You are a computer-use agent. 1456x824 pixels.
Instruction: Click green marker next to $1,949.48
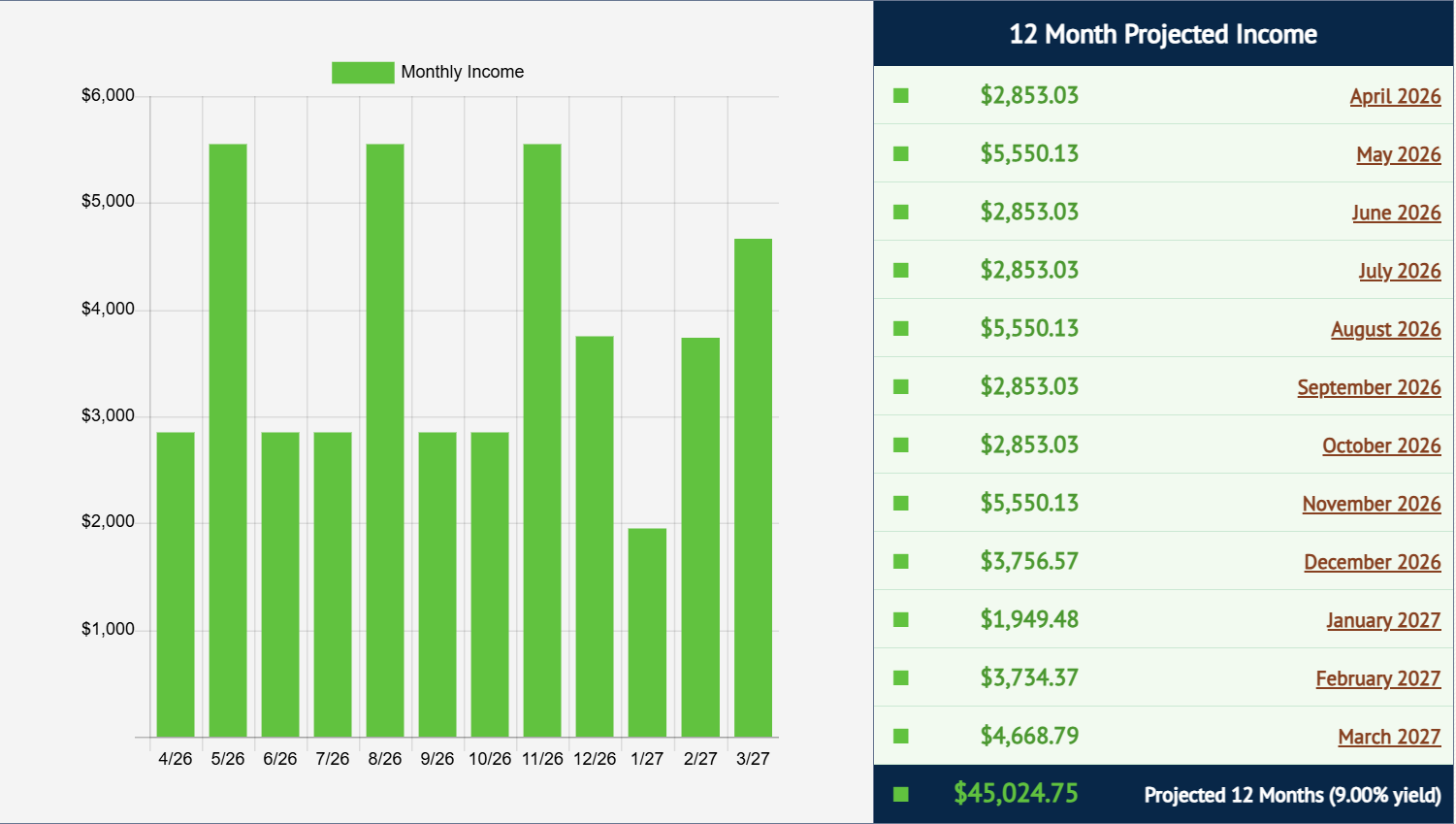coord(901,619)
